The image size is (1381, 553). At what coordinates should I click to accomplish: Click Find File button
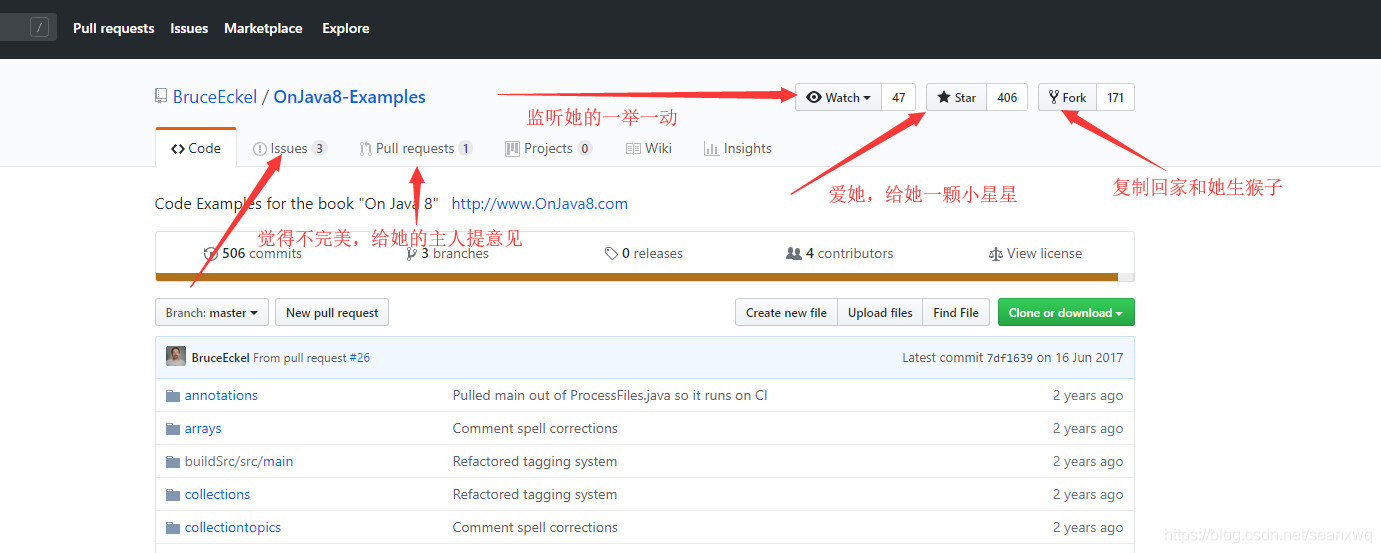(956, 312)
